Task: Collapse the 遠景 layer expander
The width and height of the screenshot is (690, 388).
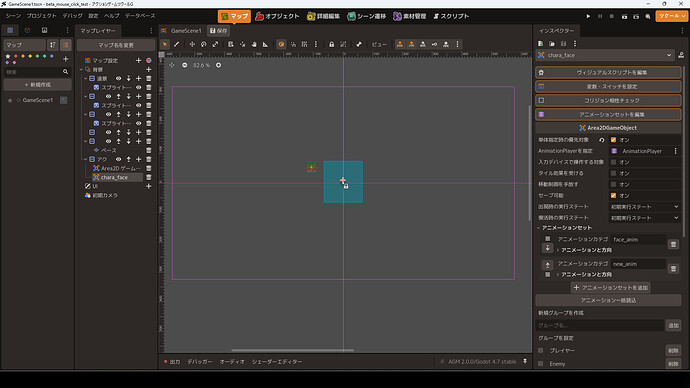Action: pyautogui.click(x=86, y=78)
